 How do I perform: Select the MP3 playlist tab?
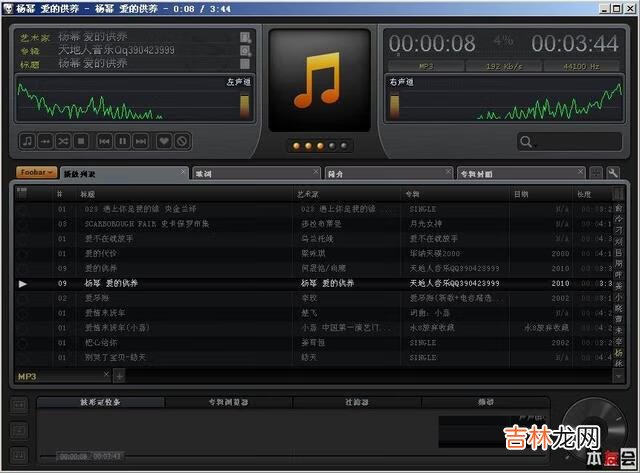28,376
